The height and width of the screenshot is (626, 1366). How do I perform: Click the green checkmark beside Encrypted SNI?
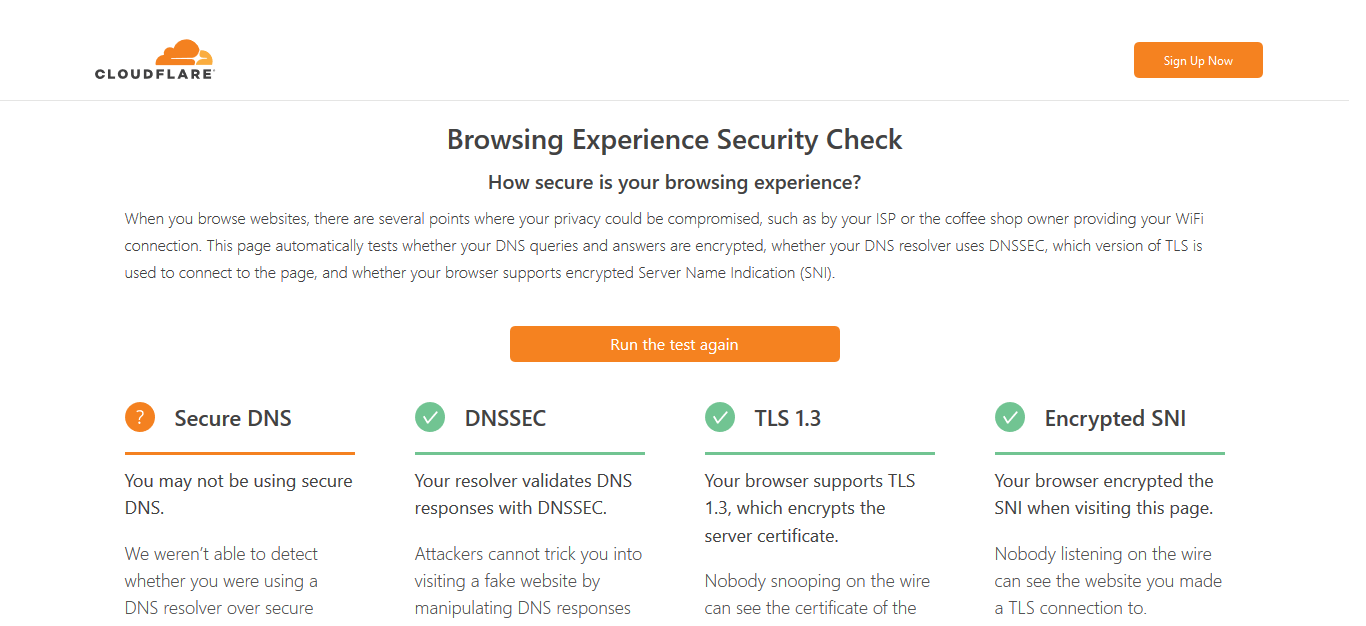(1010, 417)
